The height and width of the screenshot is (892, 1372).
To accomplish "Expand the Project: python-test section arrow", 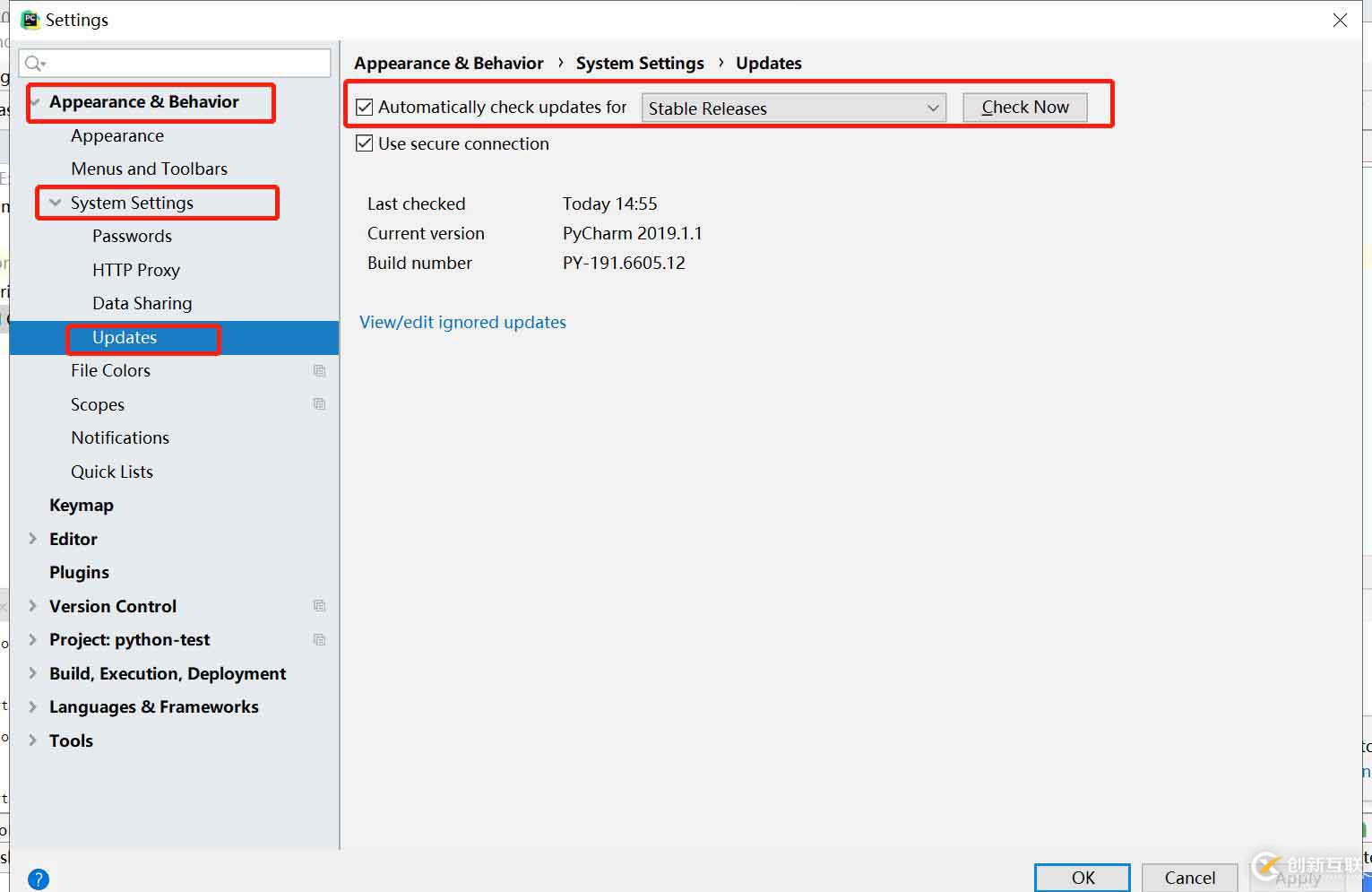I will 33,639.
